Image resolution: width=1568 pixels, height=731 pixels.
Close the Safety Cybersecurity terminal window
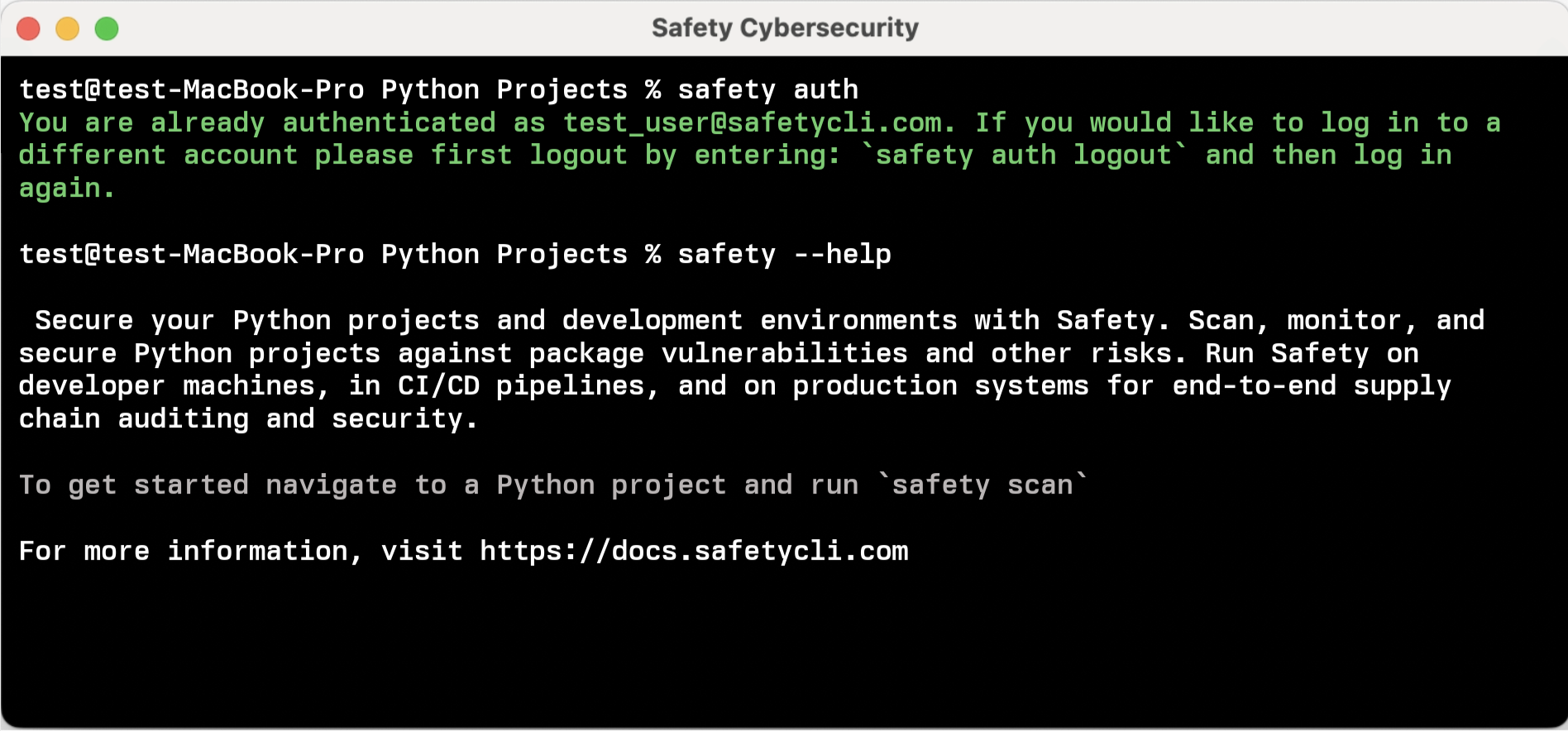tap(29, 29)
